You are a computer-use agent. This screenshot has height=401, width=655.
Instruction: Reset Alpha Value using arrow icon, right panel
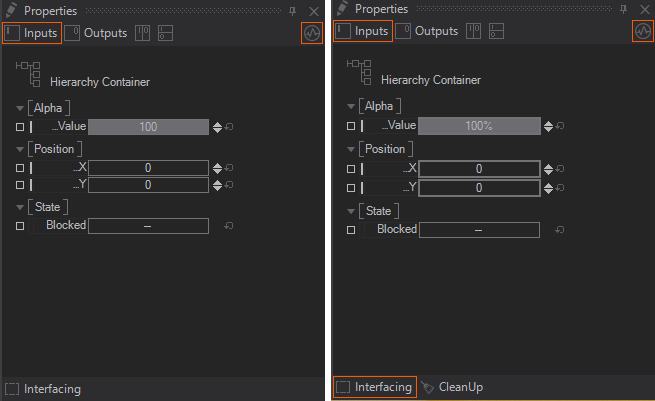(x=560, y=126)
